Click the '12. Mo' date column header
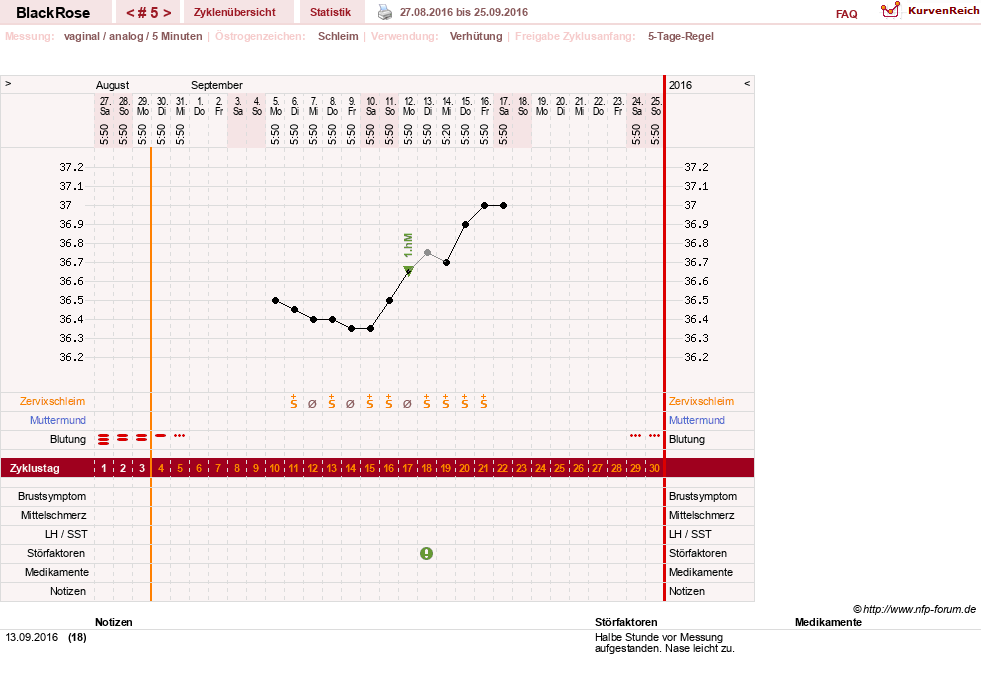The height and width of the screenshot is (675, 981). 409,106
